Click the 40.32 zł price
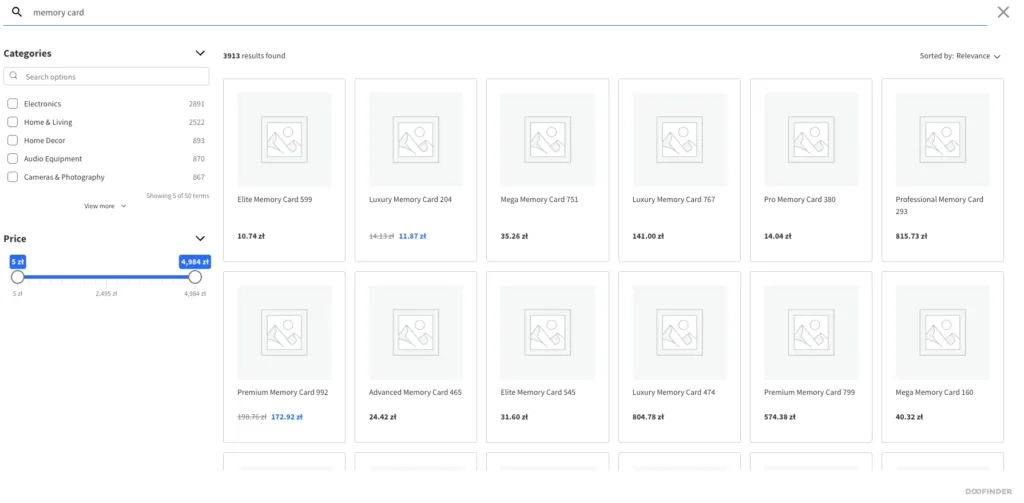 coord(909,417)
